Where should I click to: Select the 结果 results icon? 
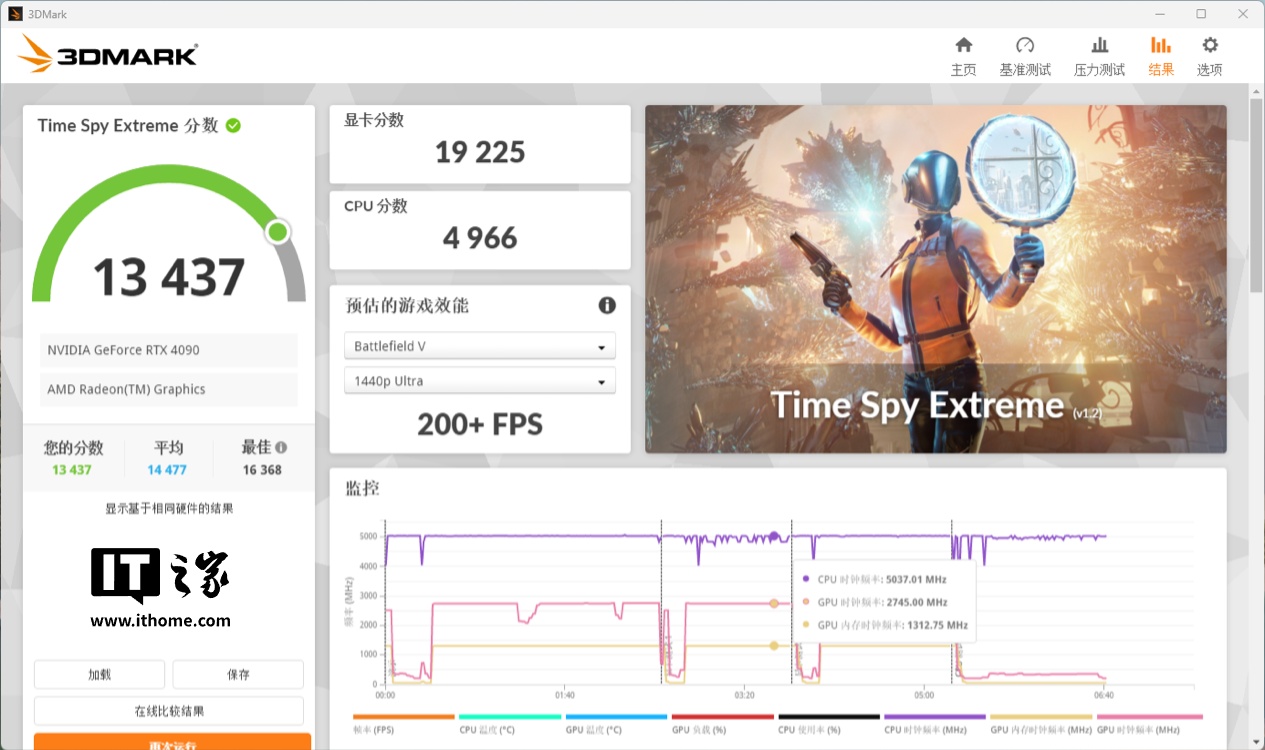(x=1161, y=45)
